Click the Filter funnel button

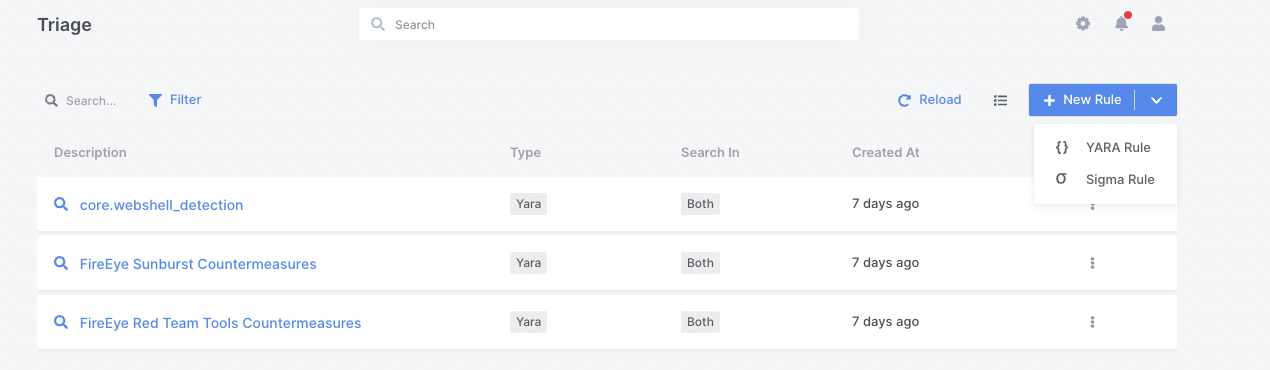(x=175, y=100)
